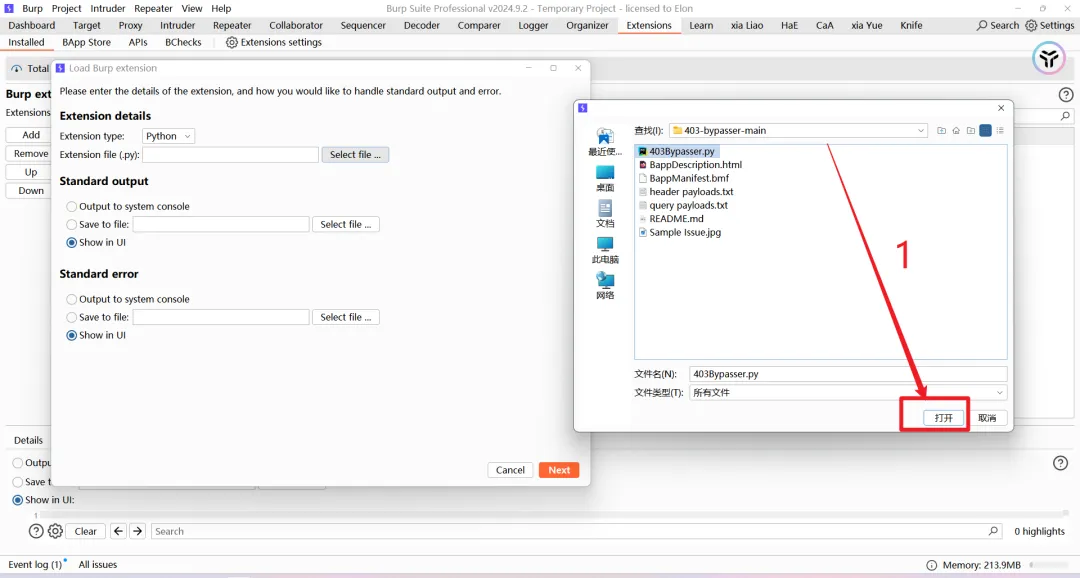Click the next match right arrow
Screen dimensions: 1080x578
click(x=137, y=531)
